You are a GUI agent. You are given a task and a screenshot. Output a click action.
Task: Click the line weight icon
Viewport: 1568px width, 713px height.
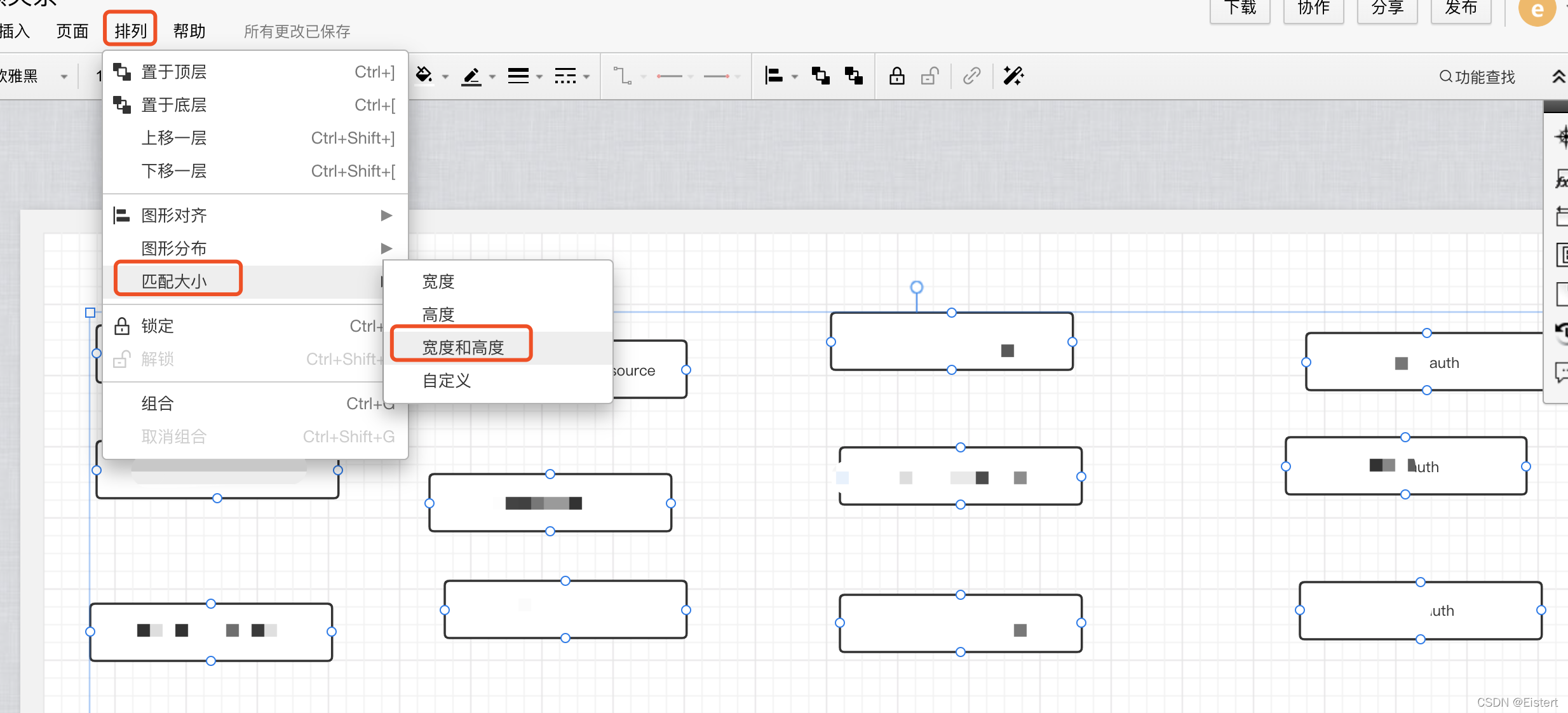coord(517,76)
